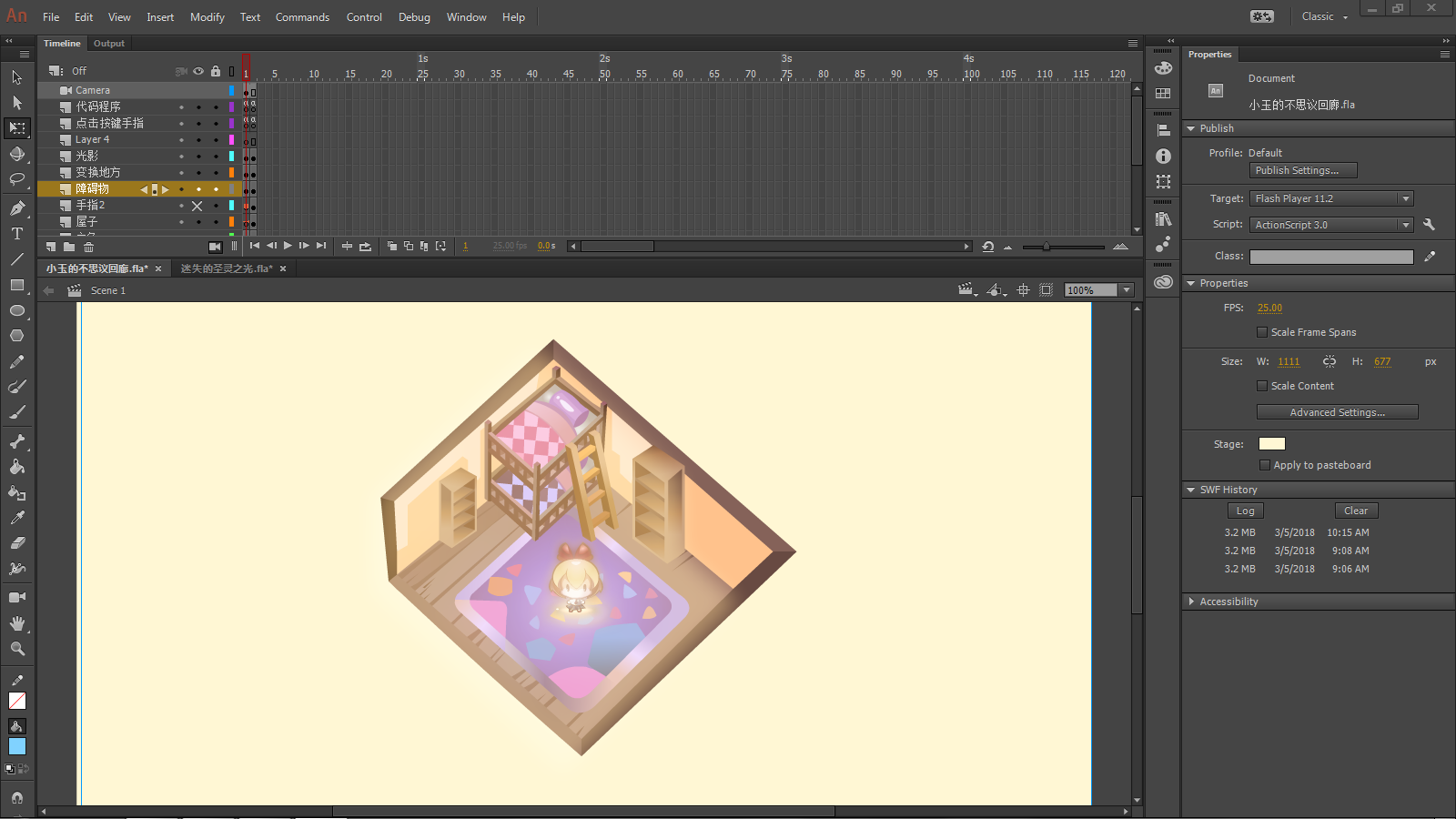
Task: Select the Zoom tool
Action: [17, 649]
